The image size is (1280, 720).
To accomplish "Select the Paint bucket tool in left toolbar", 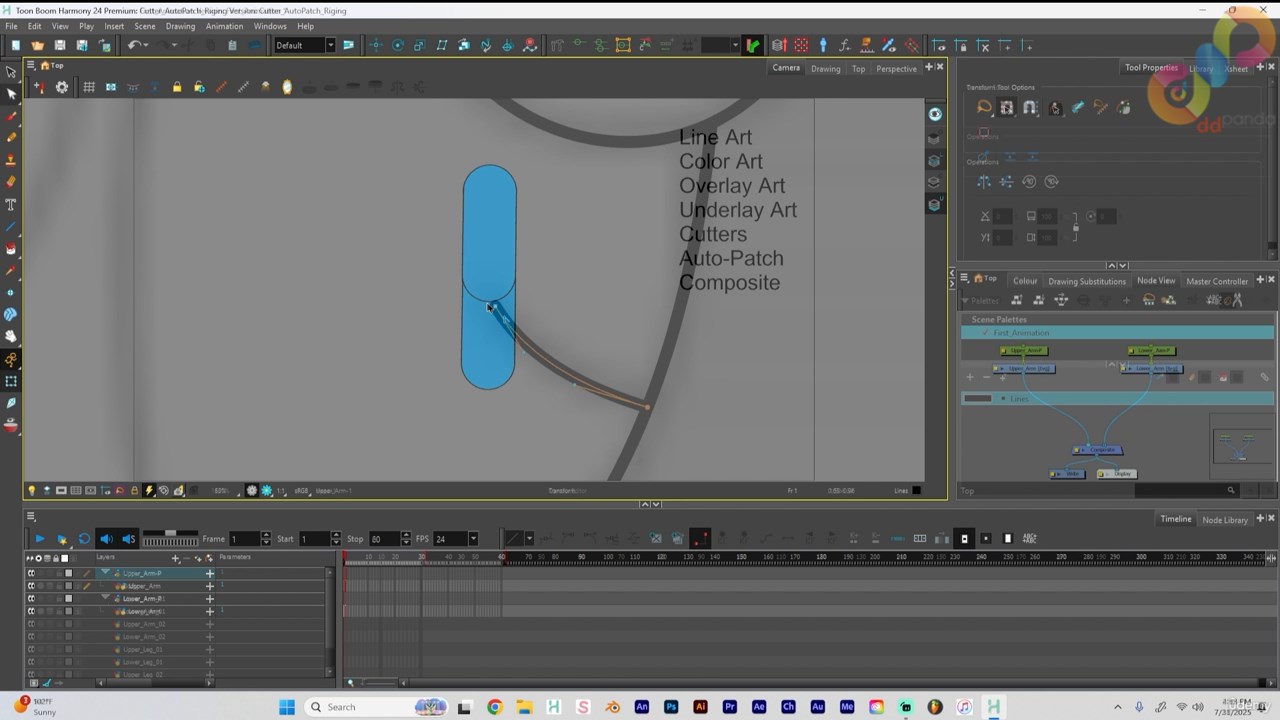I will (x=11, y=248).
